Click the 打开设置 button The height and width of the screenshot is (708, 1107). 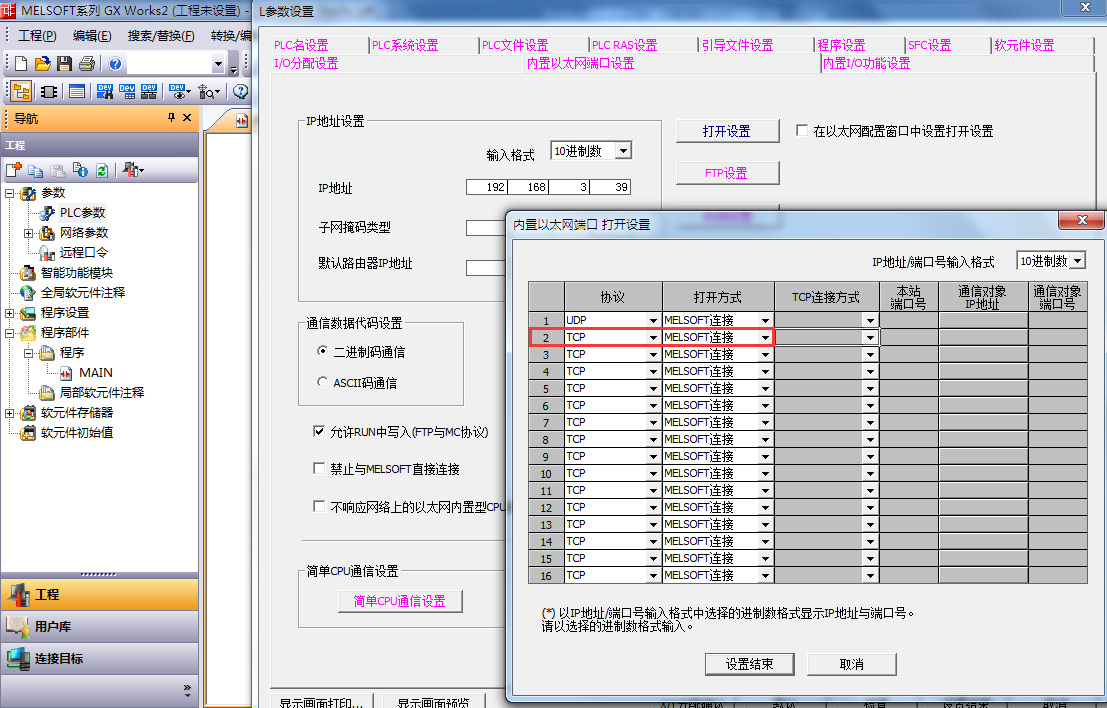point(727,131)
